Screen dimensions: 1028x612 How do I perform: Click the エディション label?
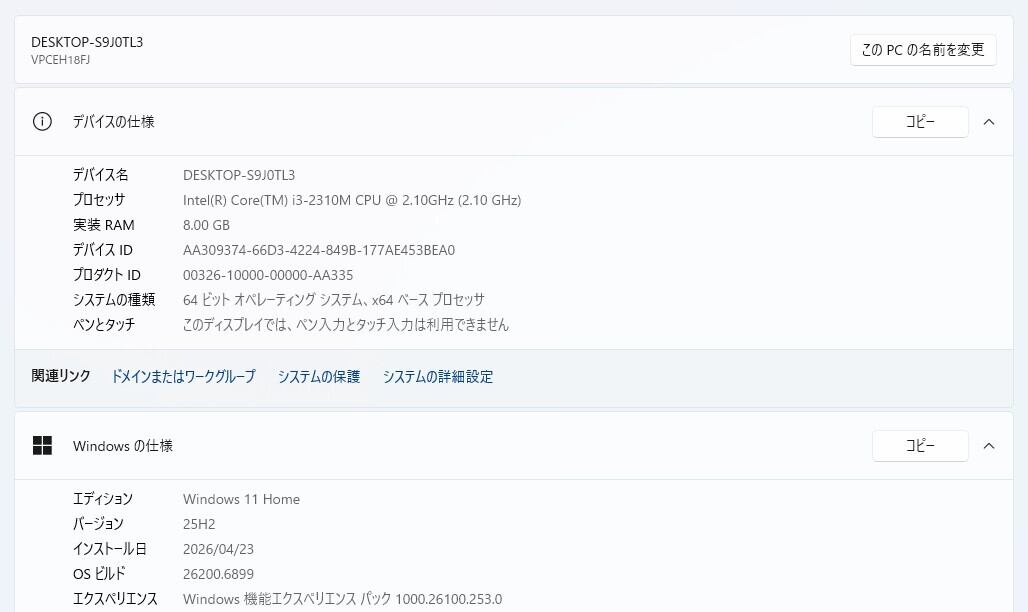102,499
